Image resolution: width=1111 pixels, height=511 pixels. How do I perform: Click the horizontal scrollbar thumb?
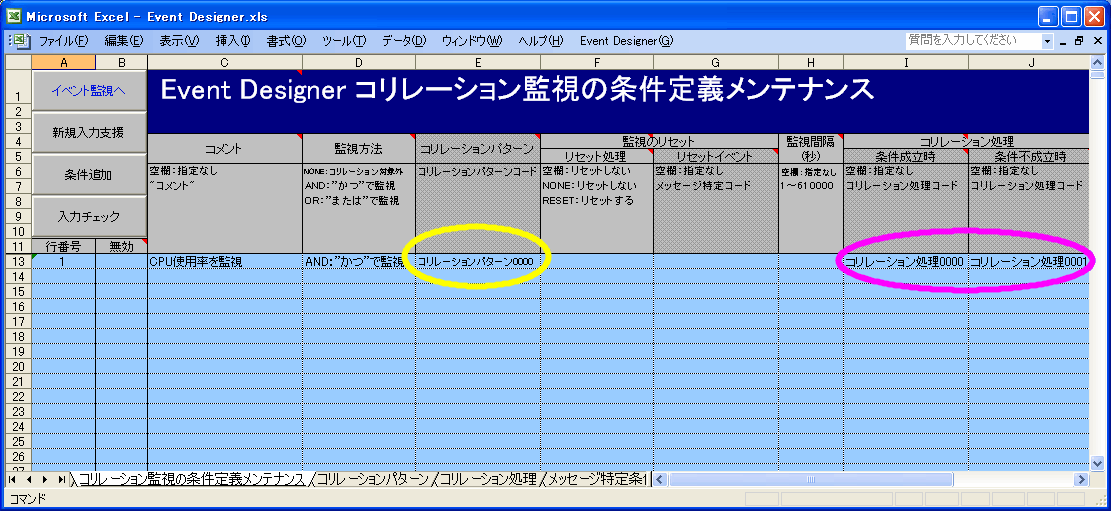click(x=810, y=480)
